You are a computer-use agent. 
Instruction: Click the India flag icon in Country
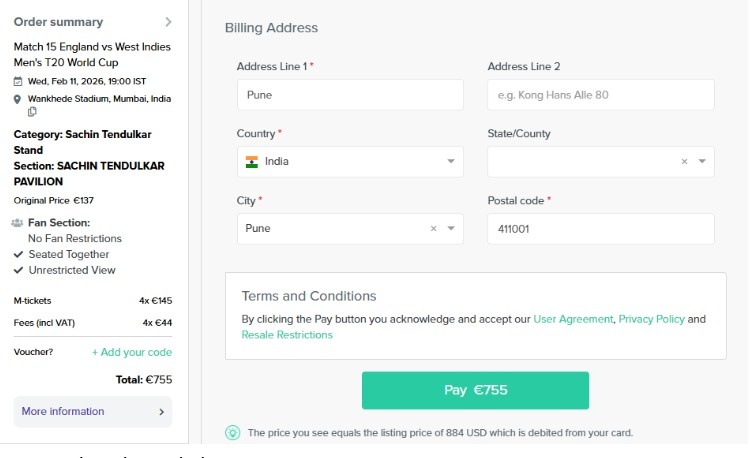[252, 162]
